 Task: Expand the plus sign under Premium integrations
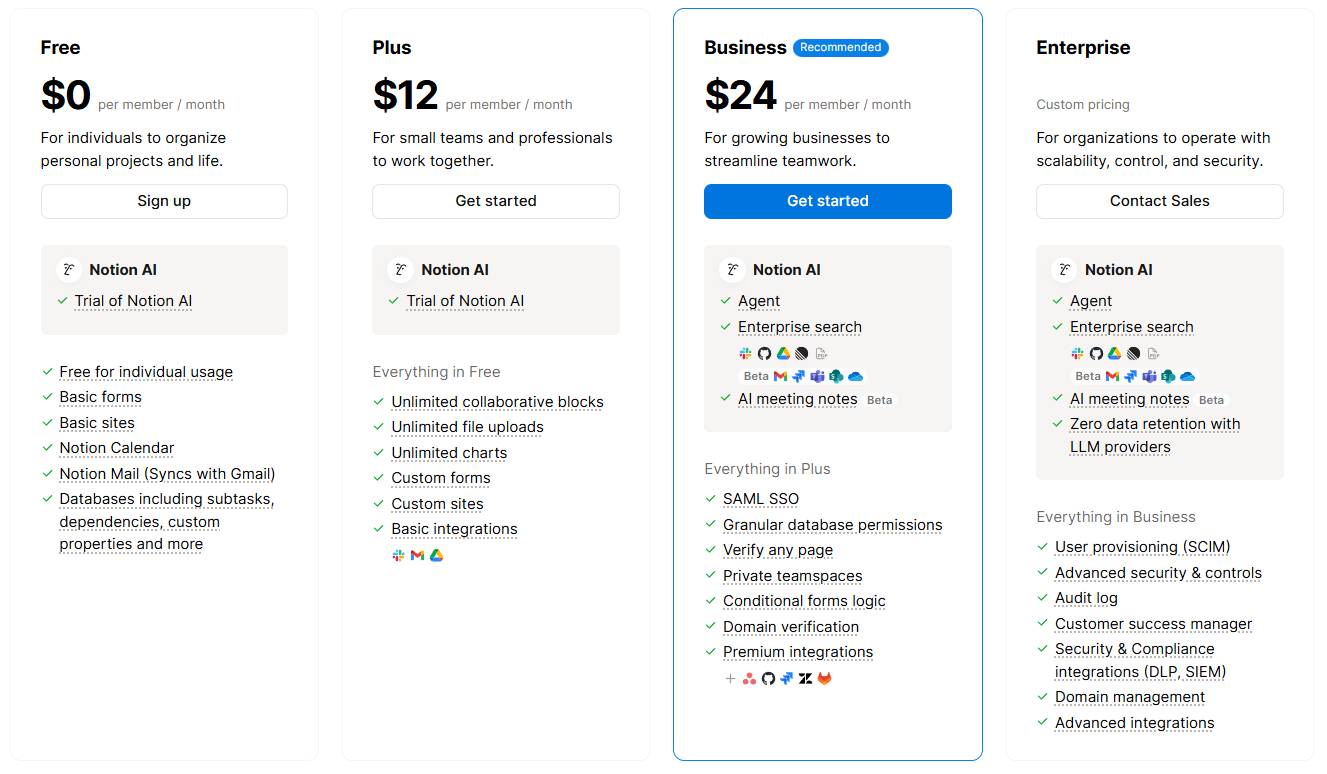(730, 678)
